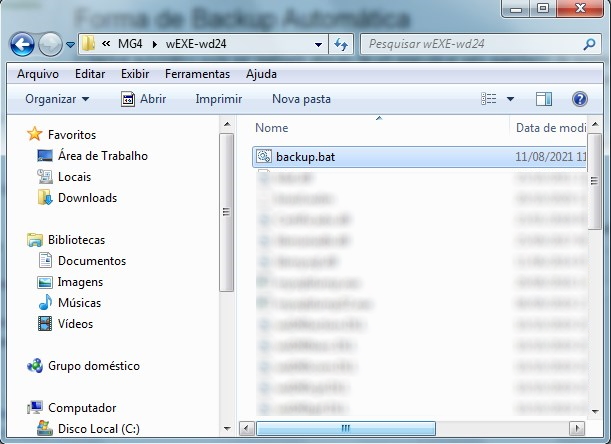Change view using the view mode icon
Viewport: 611px width, 444px height.
[x=489, y=99]
